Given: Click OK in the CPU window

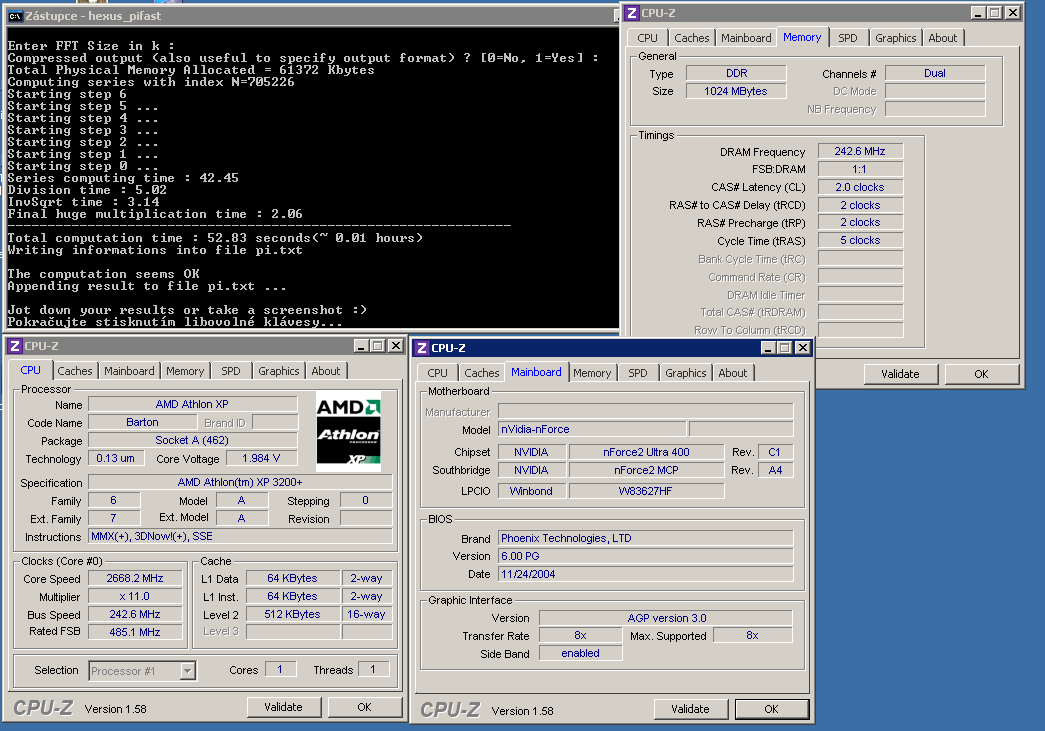Looking at the screenshot, I should (365, 707).
